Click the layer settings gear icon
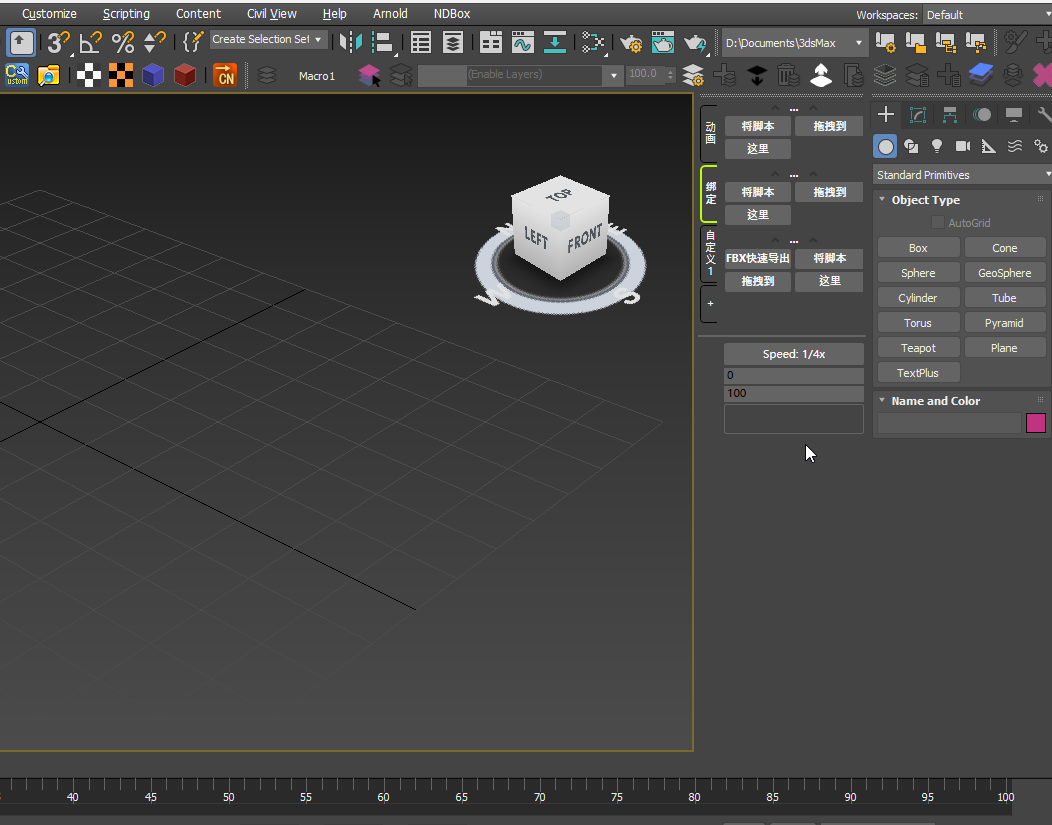This screenshot has height=825, width=1052. coord(693,75)
